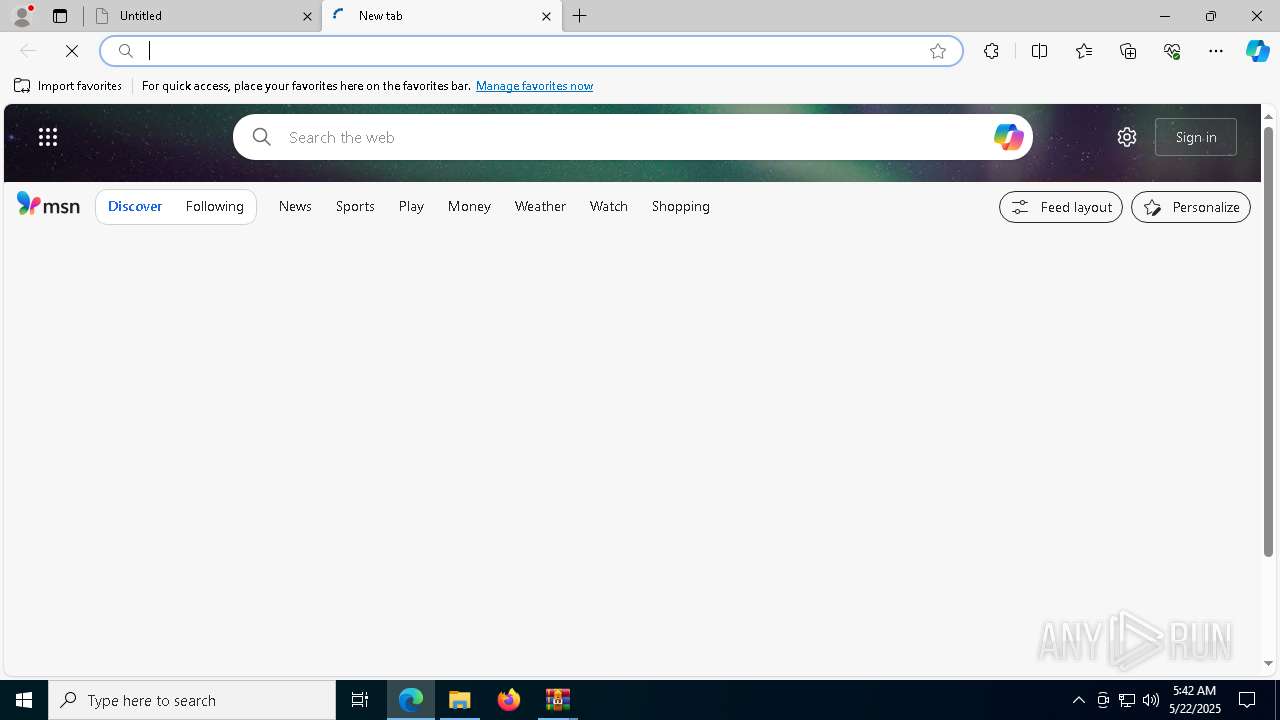Screen dimensions: 1280x720
Task: Open Manage favorites now link
Action: click(534, 86)
